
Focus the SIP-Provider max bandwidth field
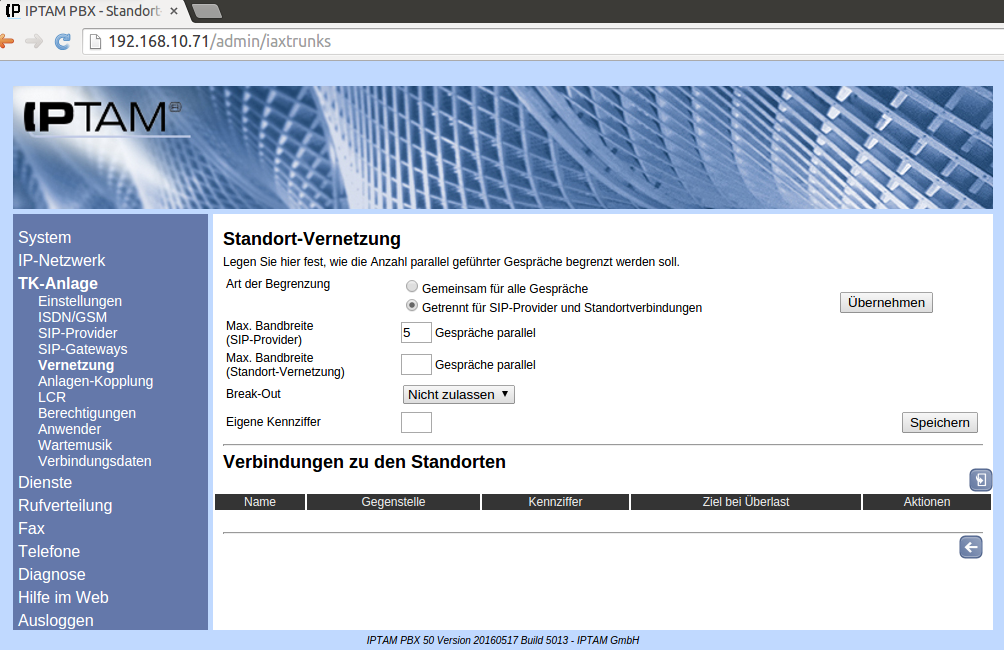point(416,332)
